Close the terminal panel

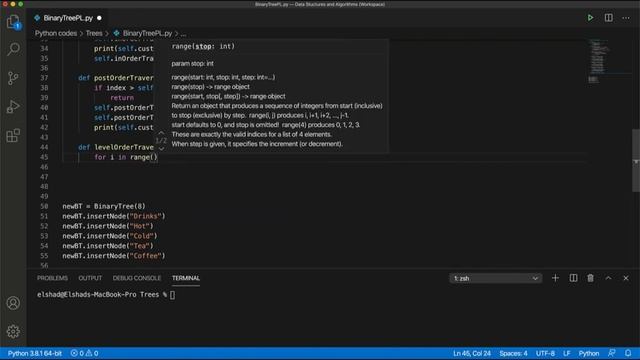click(626, 278)
